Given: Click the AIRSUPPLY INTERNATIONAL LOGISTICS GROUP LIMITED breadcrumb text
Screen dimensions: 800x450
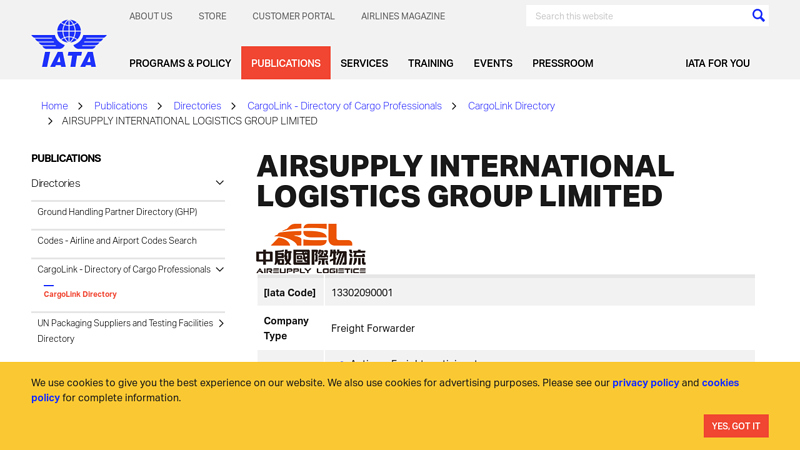Looking at the screenshot, I should [x=189, y=121].
